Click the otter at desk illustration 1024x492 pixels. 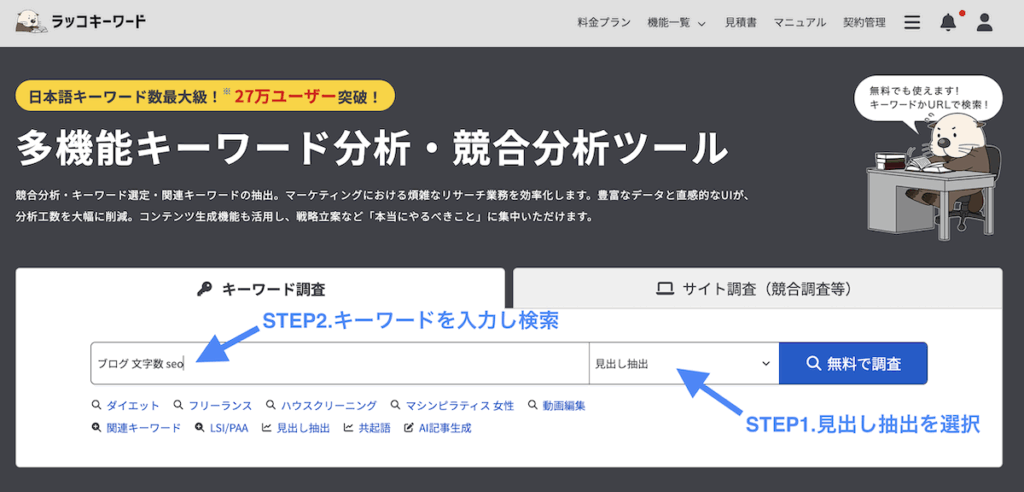(934, 178)
